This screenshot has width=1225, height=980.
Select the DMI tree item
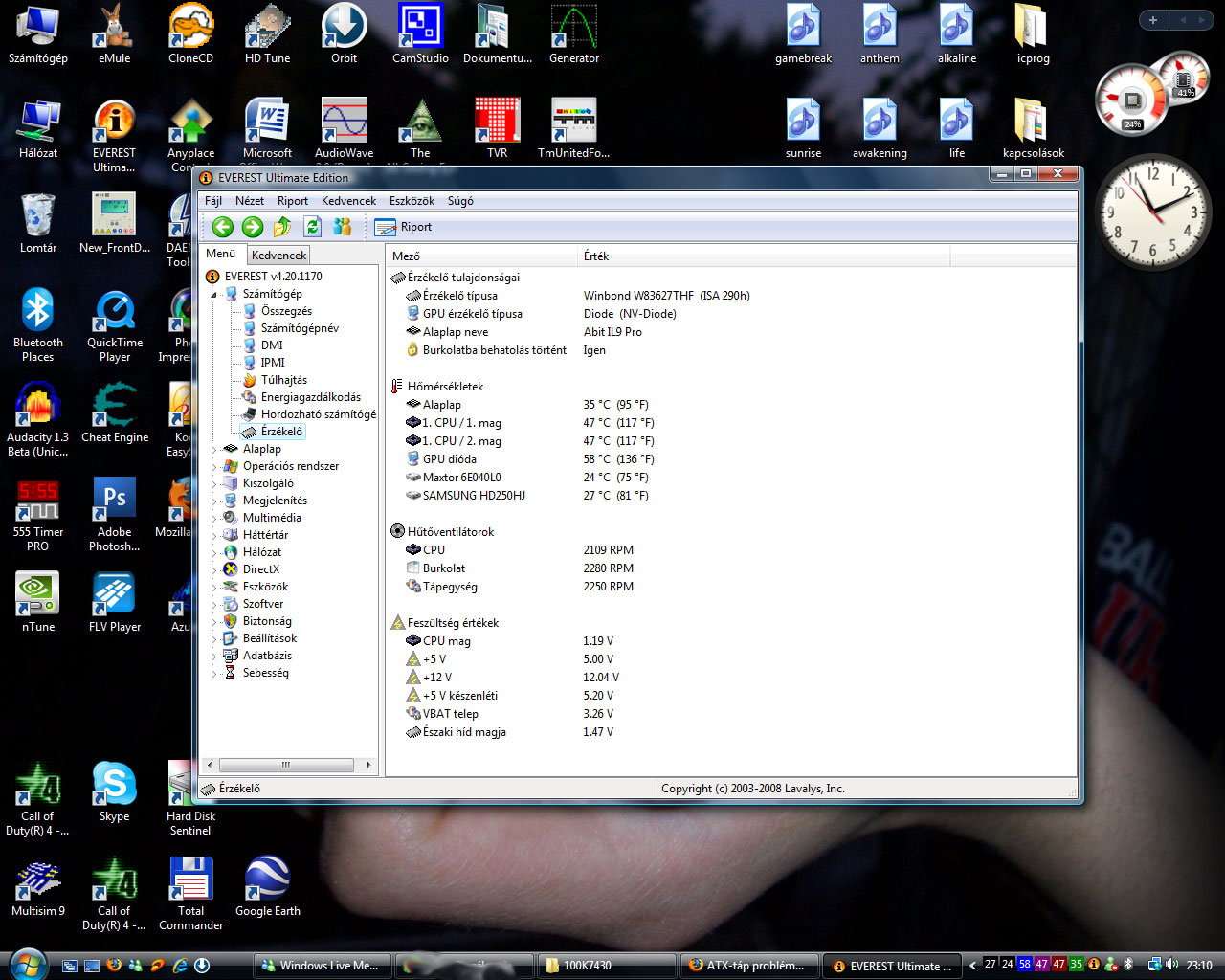(x=272, y=345)
